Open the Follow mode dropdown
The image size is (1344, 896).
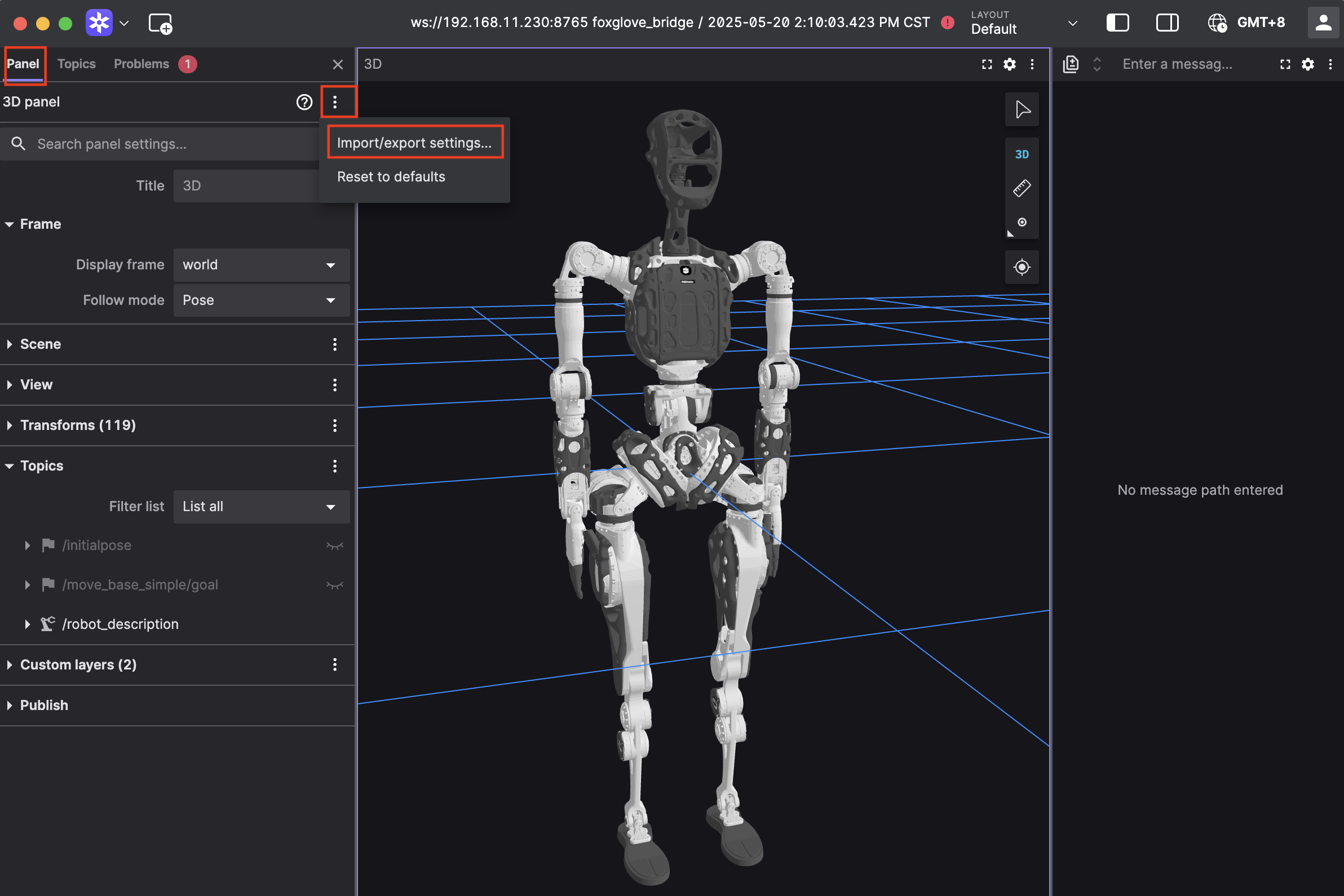[261, 300]
